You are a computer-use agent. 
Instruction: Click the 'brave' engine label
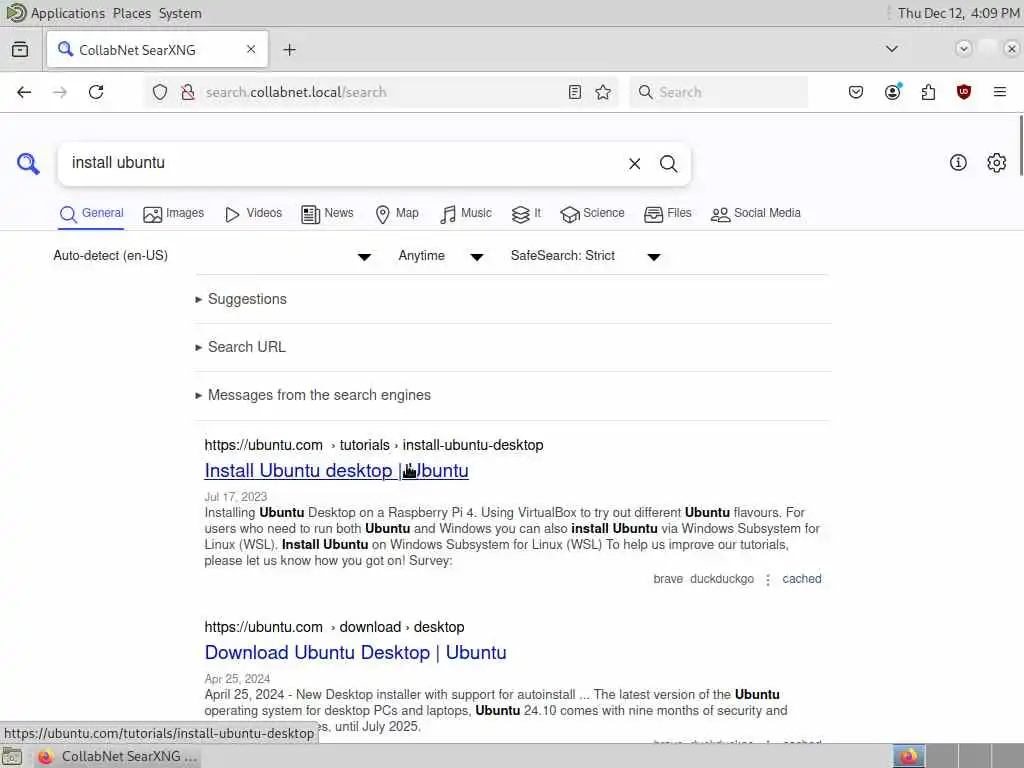pyautogui.click(x=668, y=579)
